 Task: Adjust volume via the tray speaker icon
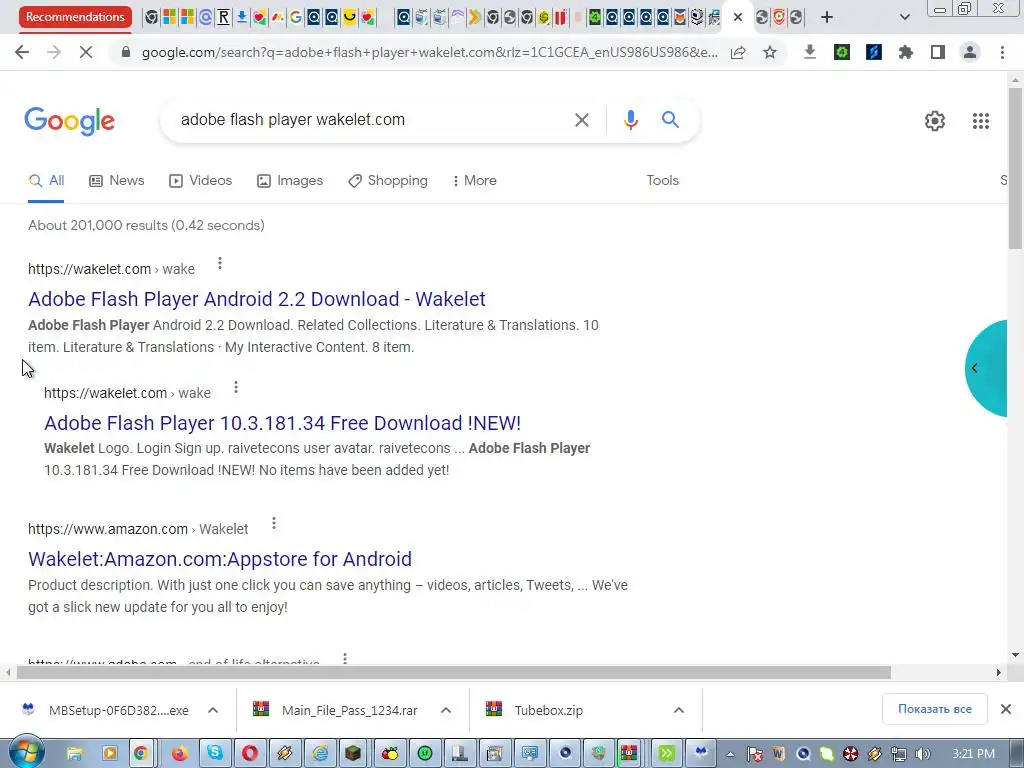click(x=922, y=754)
